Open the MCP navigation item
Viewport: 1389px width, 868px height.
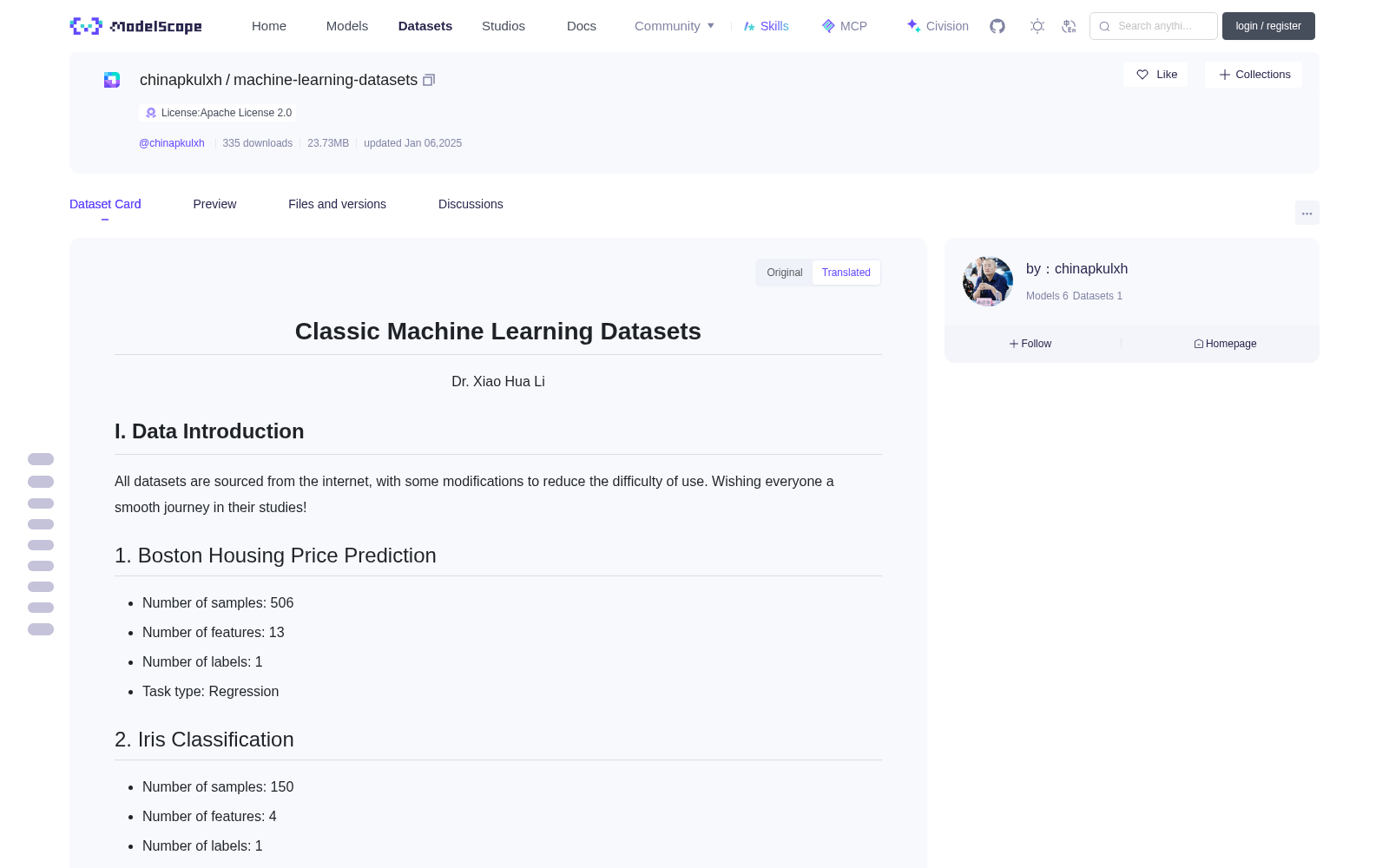[x=845, y=26]
